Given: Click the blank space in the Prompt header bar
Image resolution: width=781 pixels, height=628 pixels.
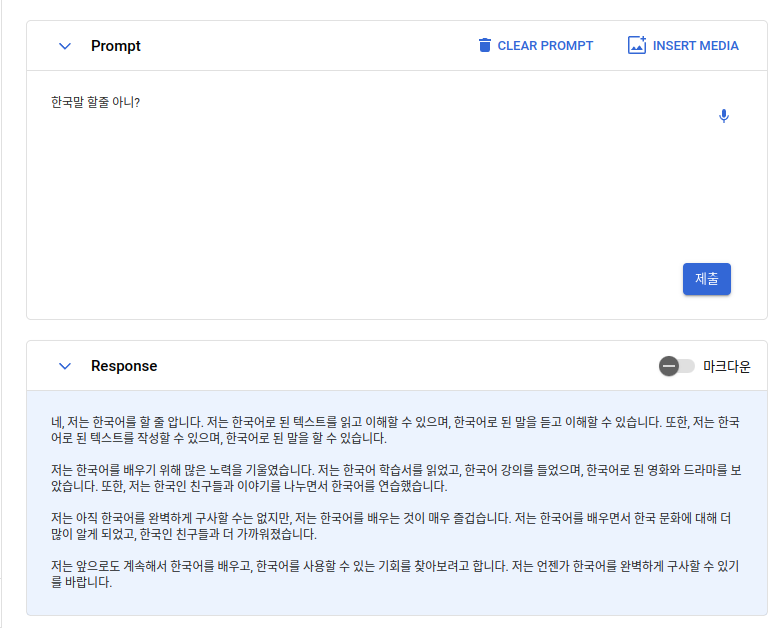Looking at the screenshot, I should 300,46.
